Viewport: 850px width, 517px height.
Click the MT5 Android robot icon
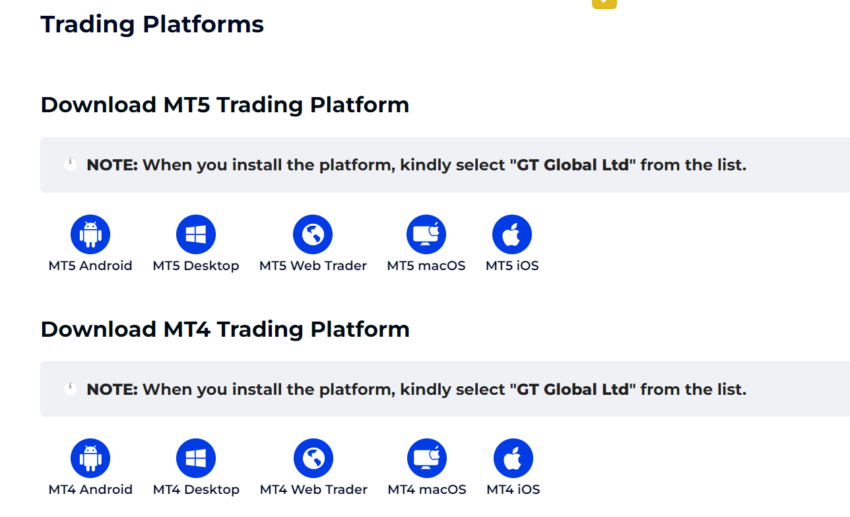[x=90, y=234]
